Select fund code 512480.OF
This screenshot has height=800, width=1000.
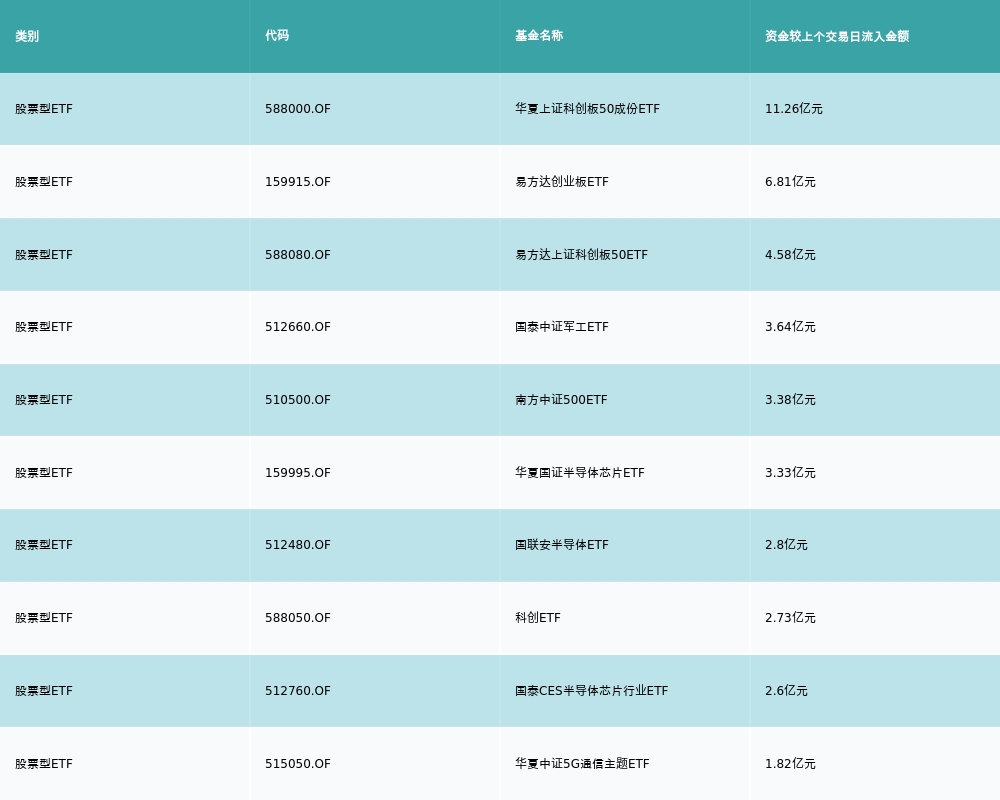pyautogui.click(x=298, y=545)
